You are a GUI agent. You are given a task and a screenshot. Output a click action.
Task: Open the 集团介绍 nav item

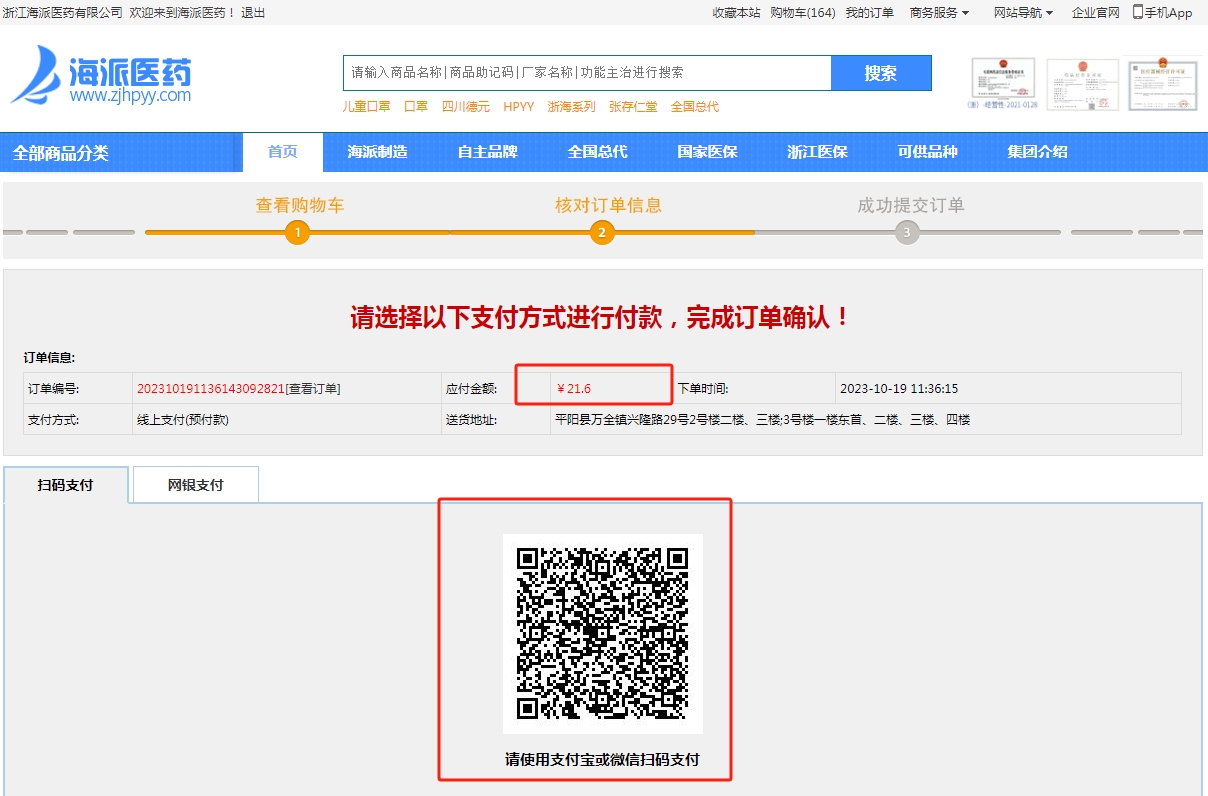pos(1037,152)
